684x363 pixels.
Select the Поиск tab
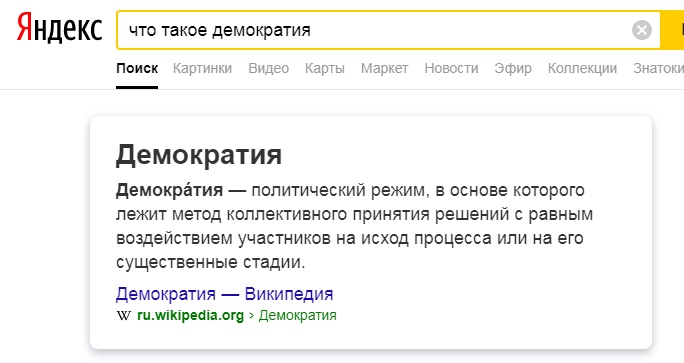tap(137, 68)
